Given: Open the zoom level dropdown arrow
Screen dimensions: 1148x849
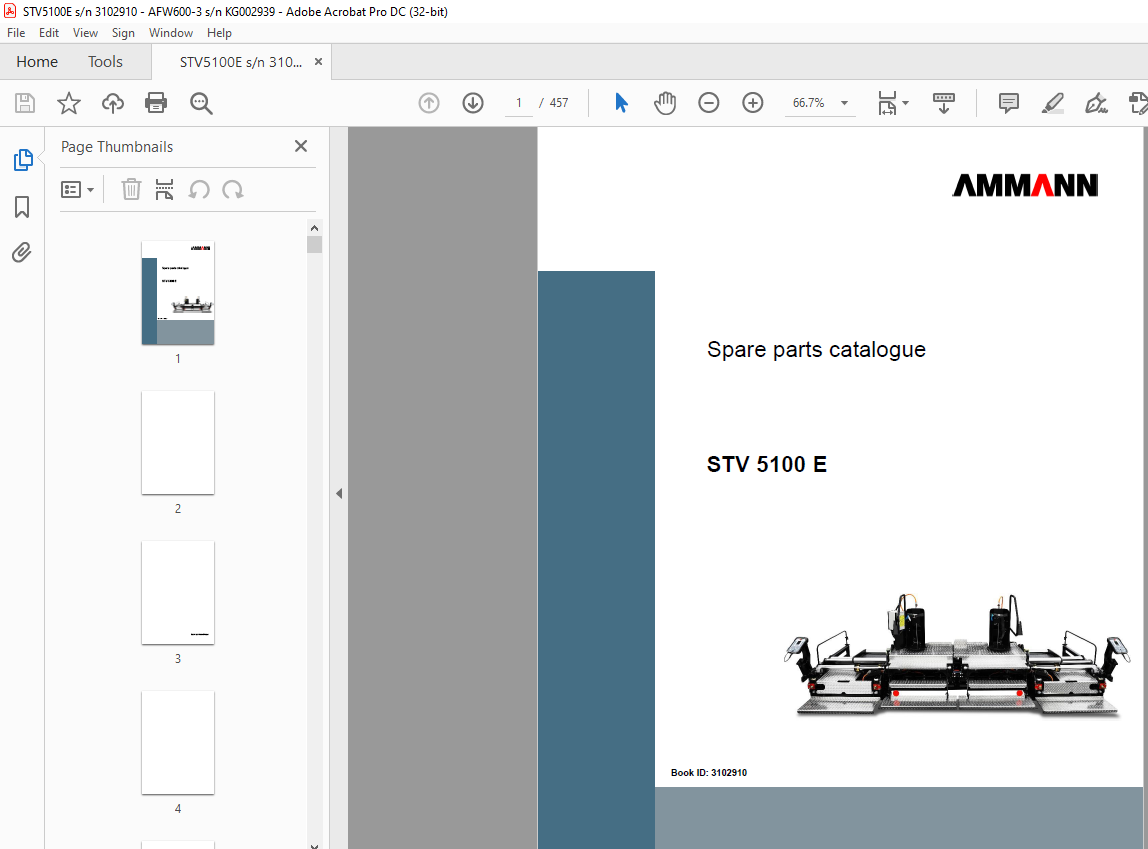Looking at the screenshot, I should point(844,103).
